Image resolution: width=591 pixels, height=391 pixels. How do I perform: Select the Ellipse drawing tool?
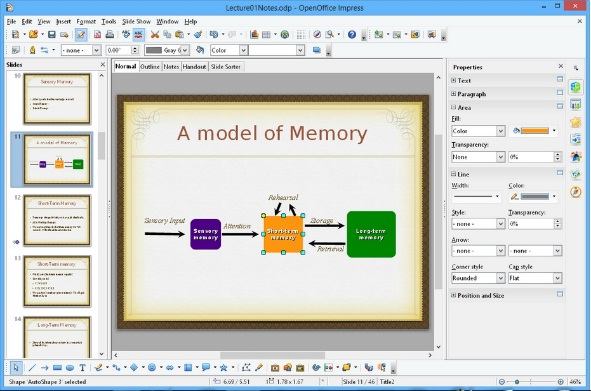(70, 368)
